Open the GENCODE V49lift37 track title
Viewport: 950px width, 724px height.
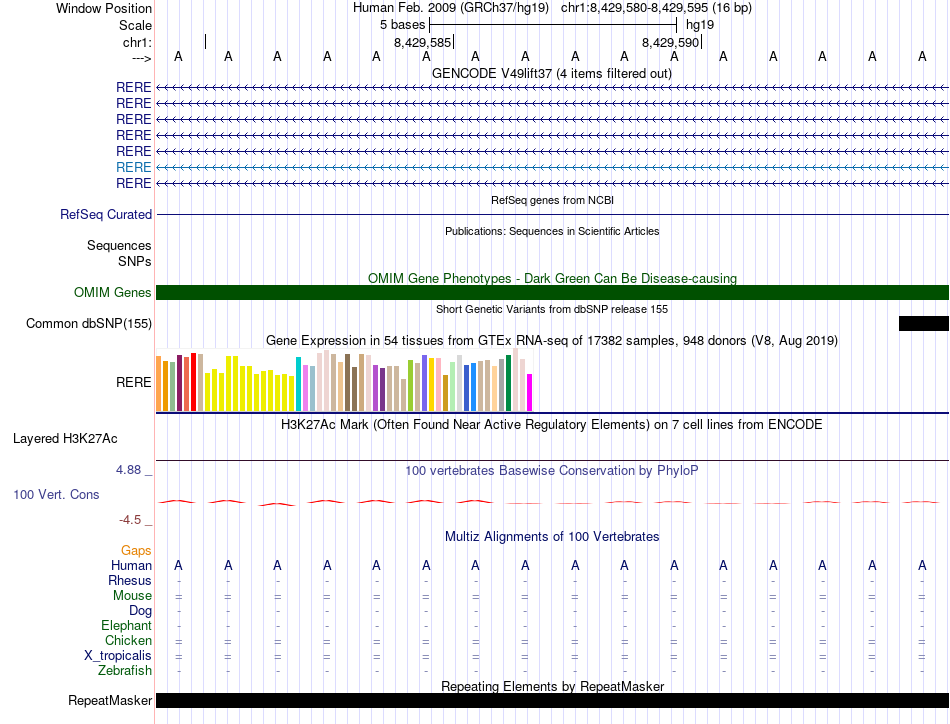click(x=551, y=73)
